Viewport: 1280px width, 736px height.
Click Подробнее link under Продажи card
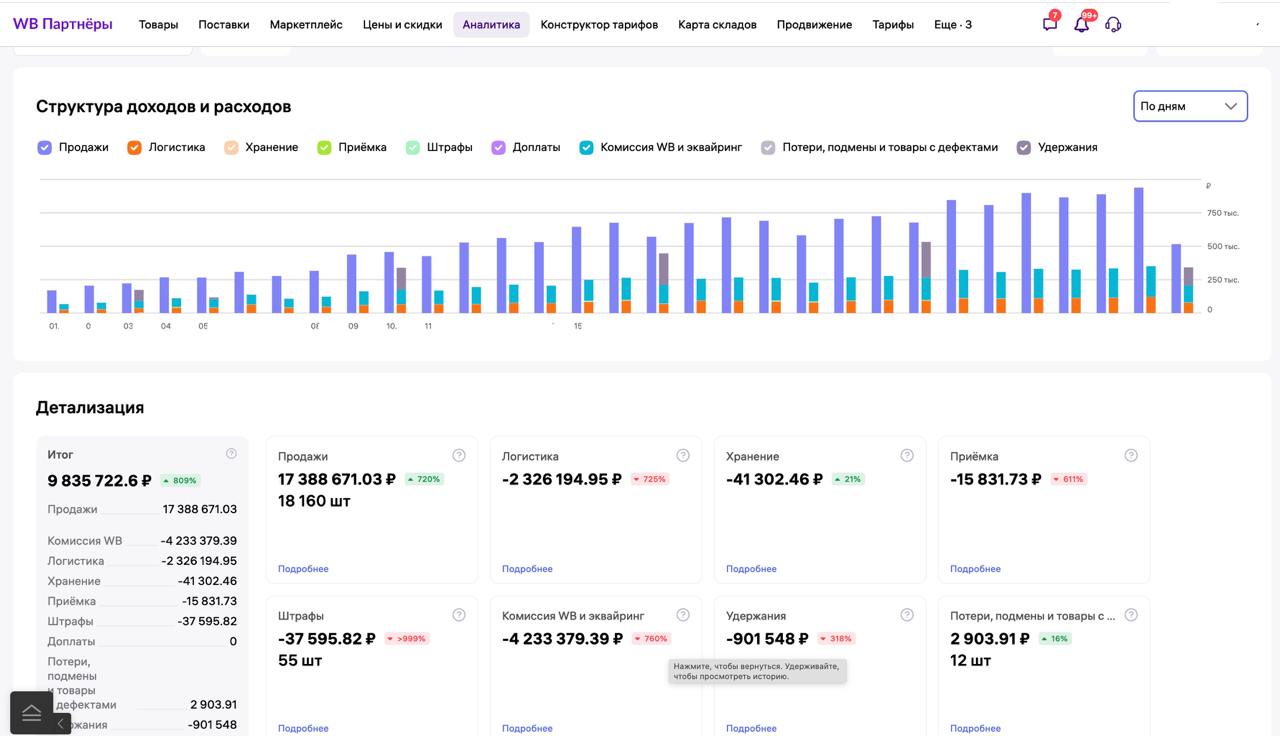click(303, 569)
